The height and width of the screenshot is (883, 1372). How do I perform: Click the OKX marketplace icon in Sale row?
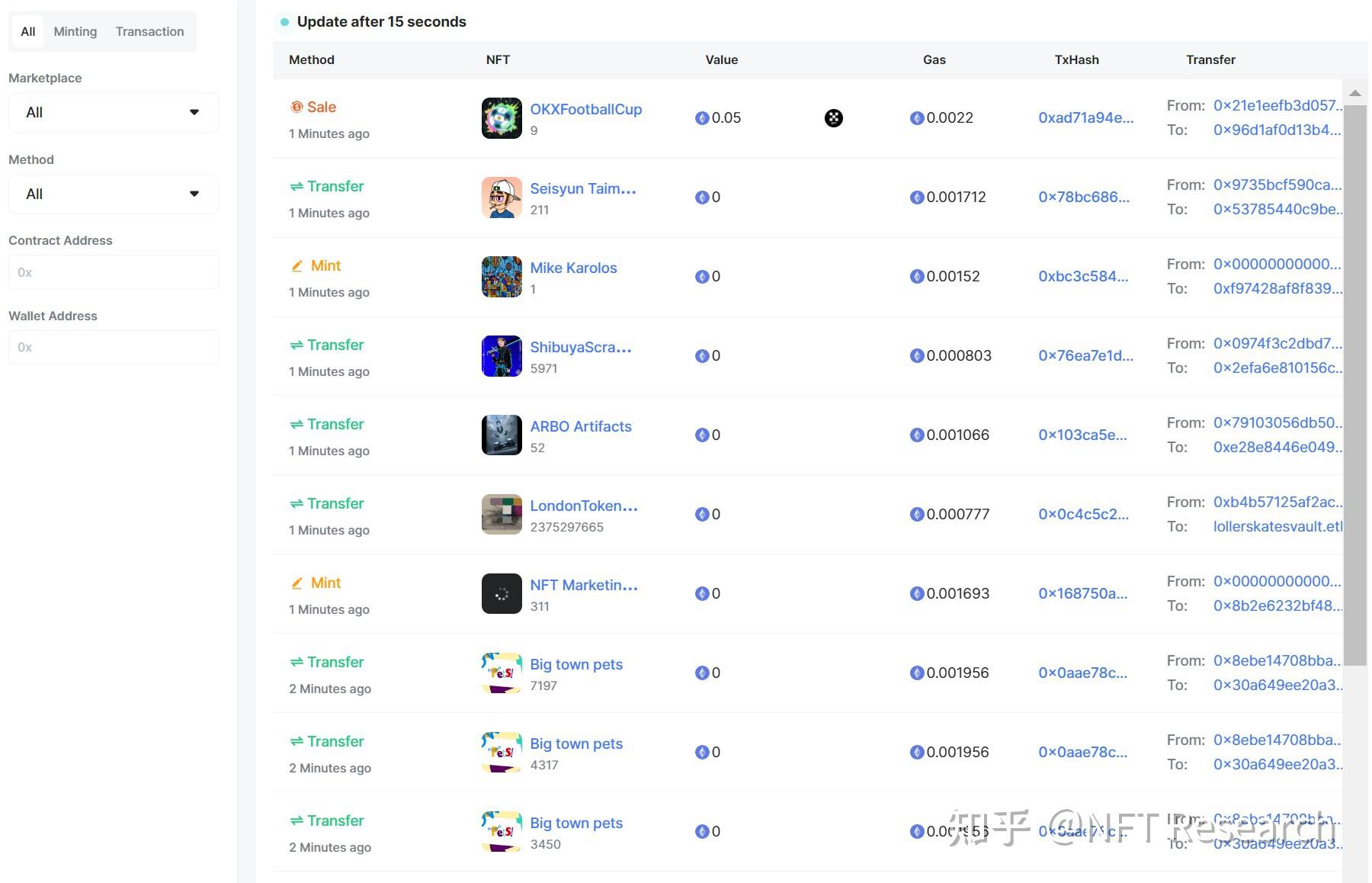(833, 118)
